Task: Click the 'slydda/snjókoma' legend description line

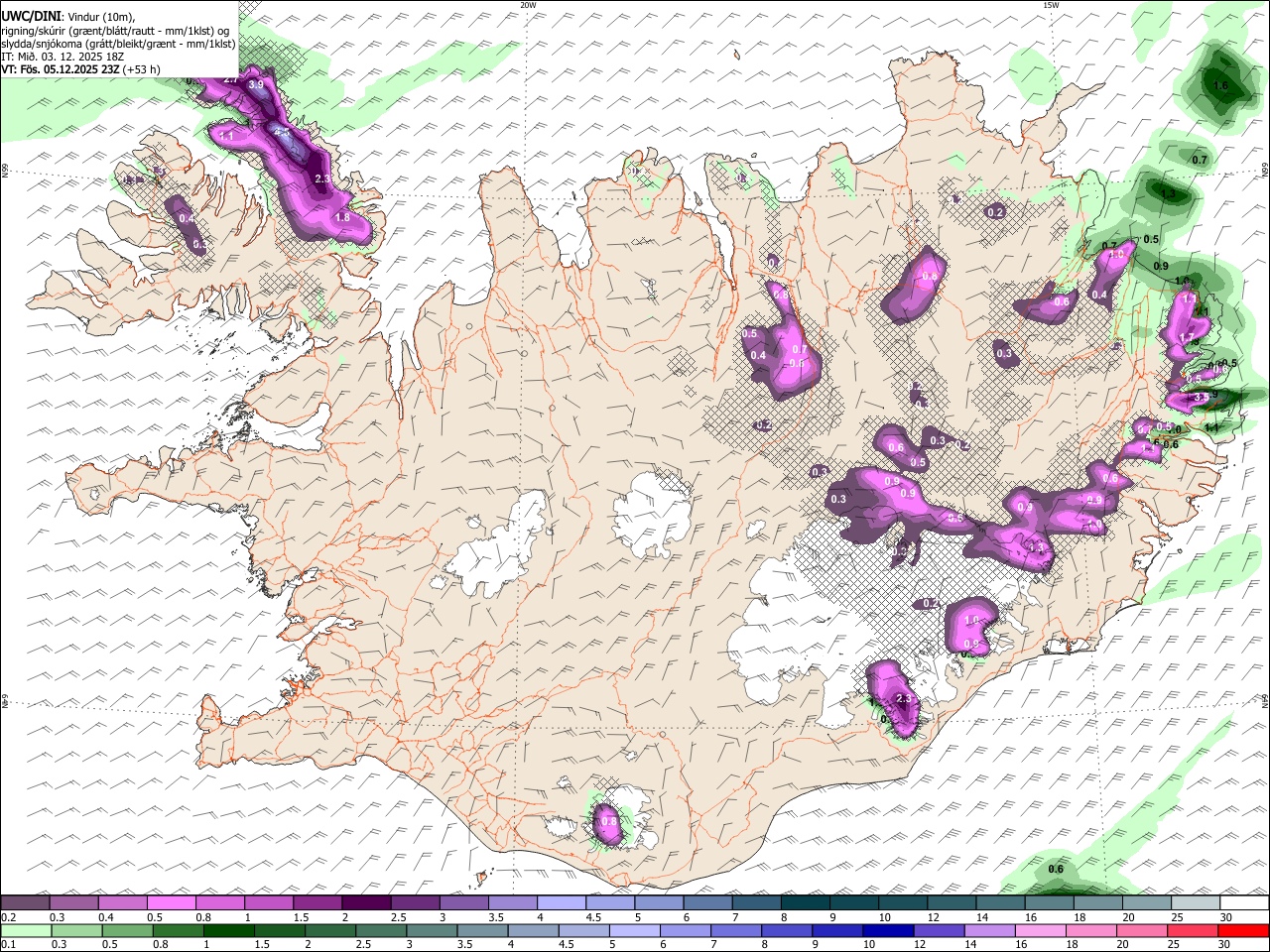Action: coord(118,44)
